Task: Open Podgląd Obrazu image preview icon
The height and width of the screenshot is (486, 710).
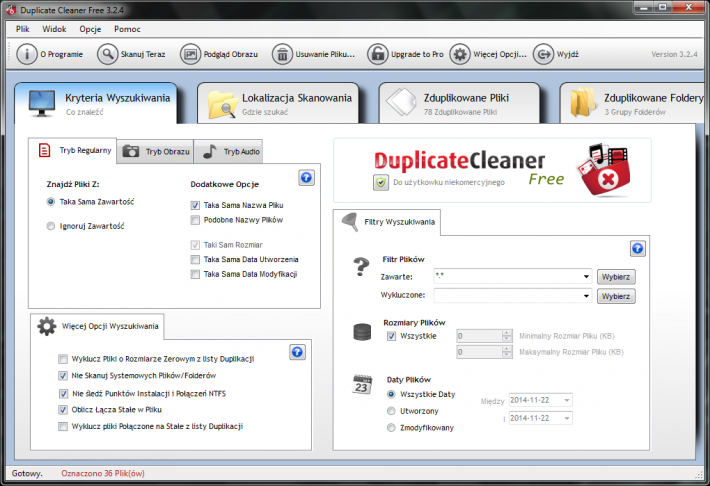Action: [190, 54]
